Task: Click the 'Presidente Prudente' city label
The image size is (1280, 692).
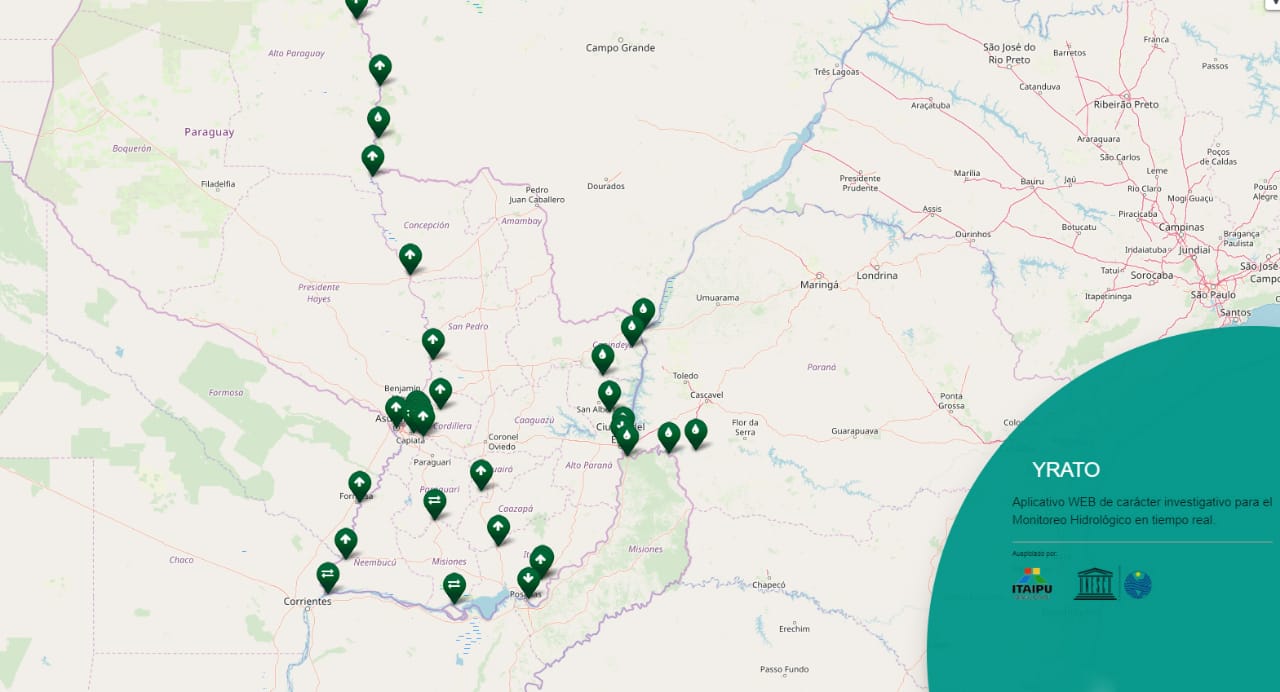Action: tap(860, 183)
